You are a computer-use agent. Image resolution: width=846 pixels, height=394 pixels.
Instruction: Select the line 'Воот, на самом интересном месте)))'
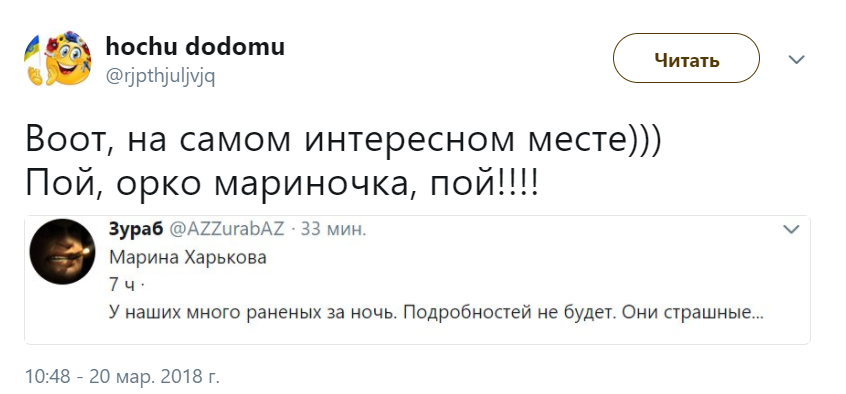(x=343, y=140)
